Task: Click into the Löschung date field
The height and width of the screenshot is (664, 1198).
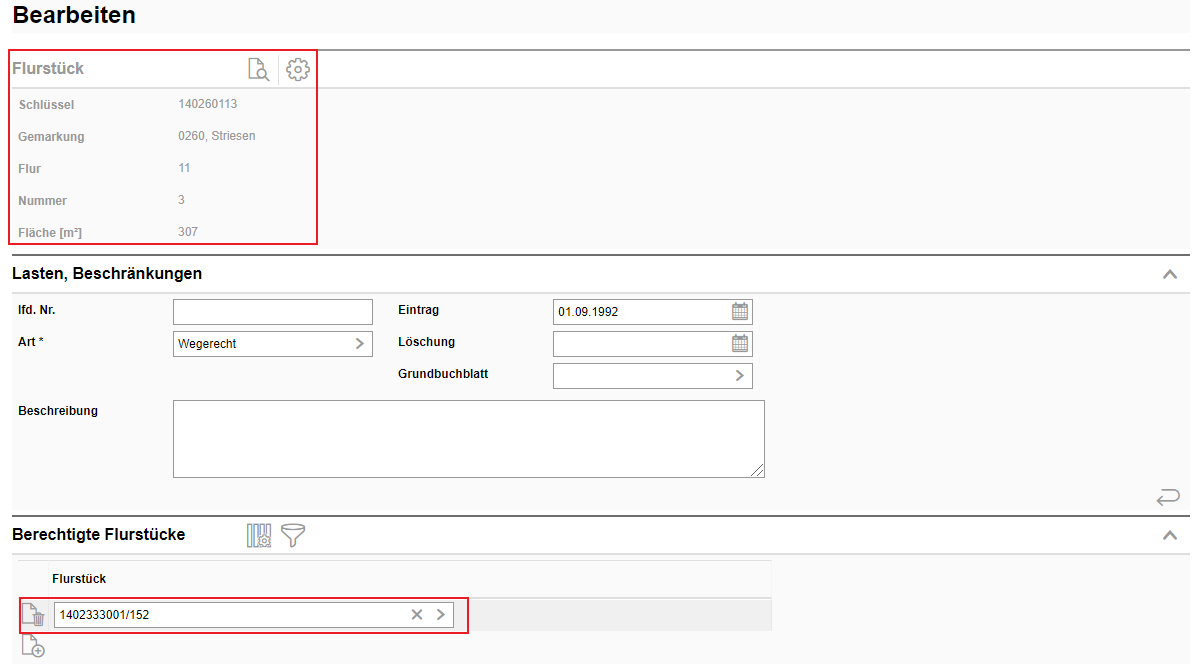Action: 640,344
